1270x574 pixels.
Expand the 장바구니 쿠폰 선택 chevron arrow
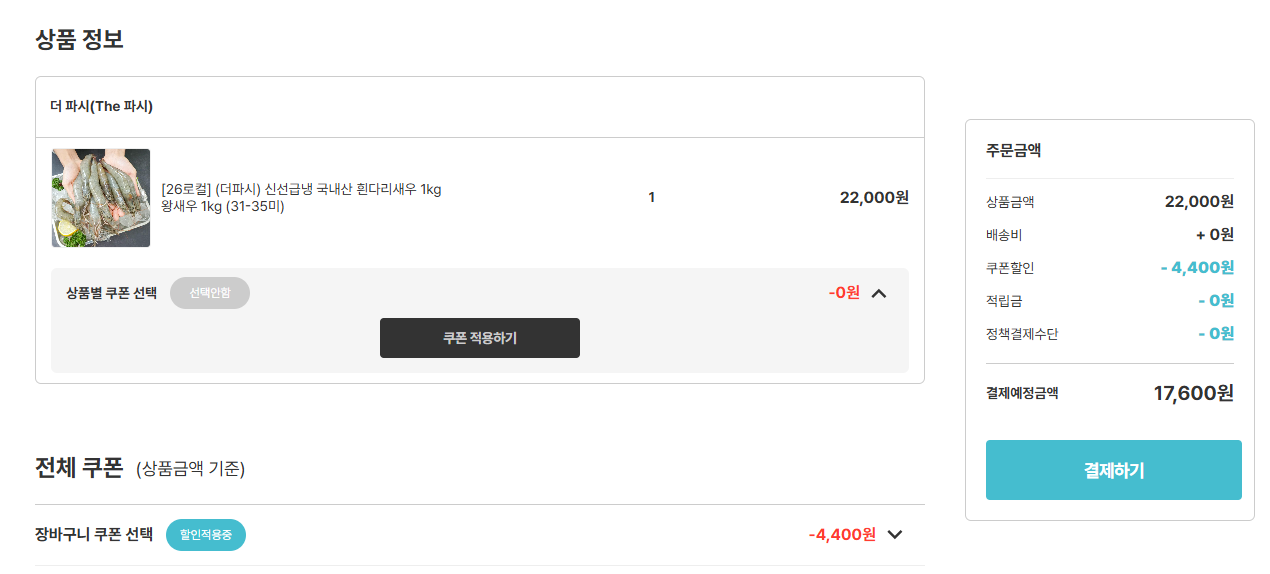point(895,535)
